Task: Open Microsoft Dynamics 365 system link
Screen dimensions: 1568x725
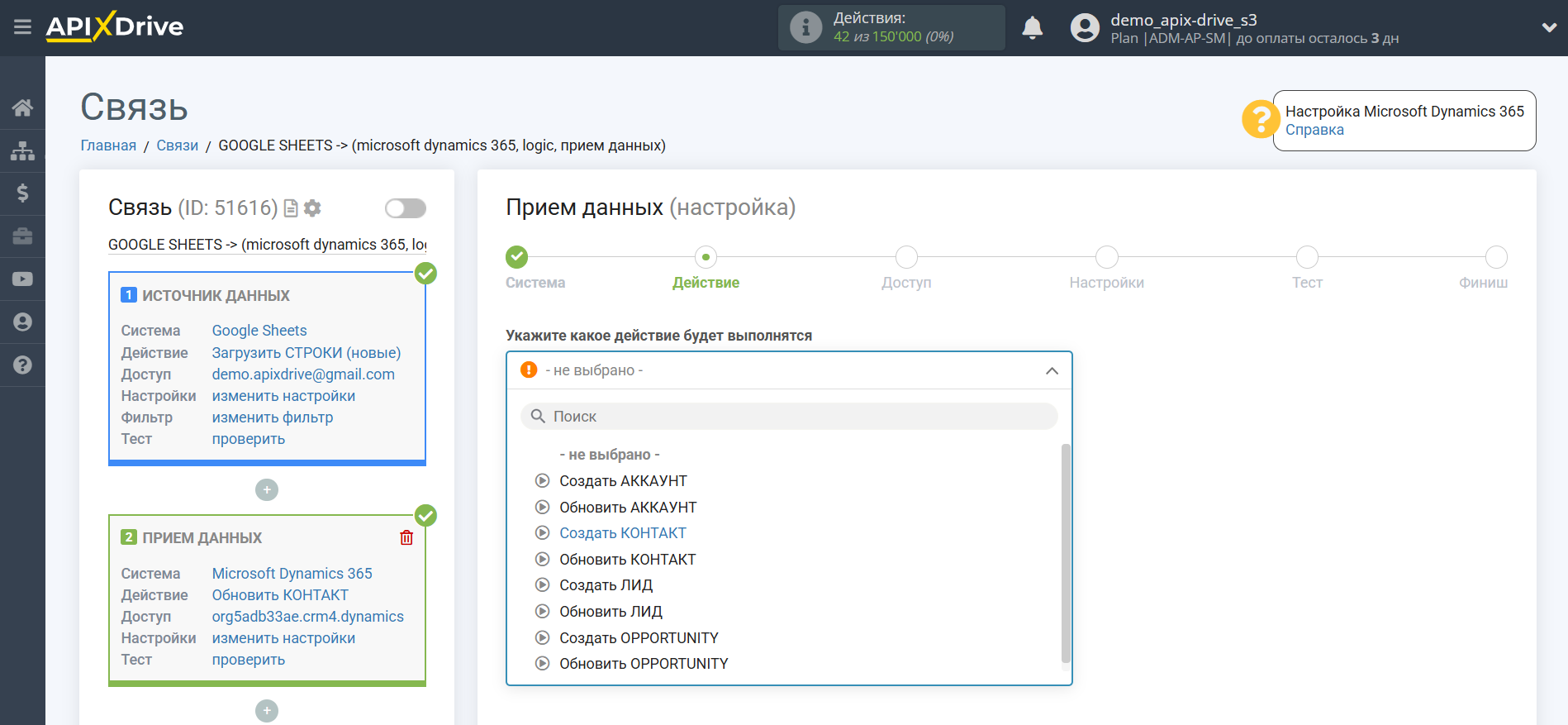Action: click(292, 574)
